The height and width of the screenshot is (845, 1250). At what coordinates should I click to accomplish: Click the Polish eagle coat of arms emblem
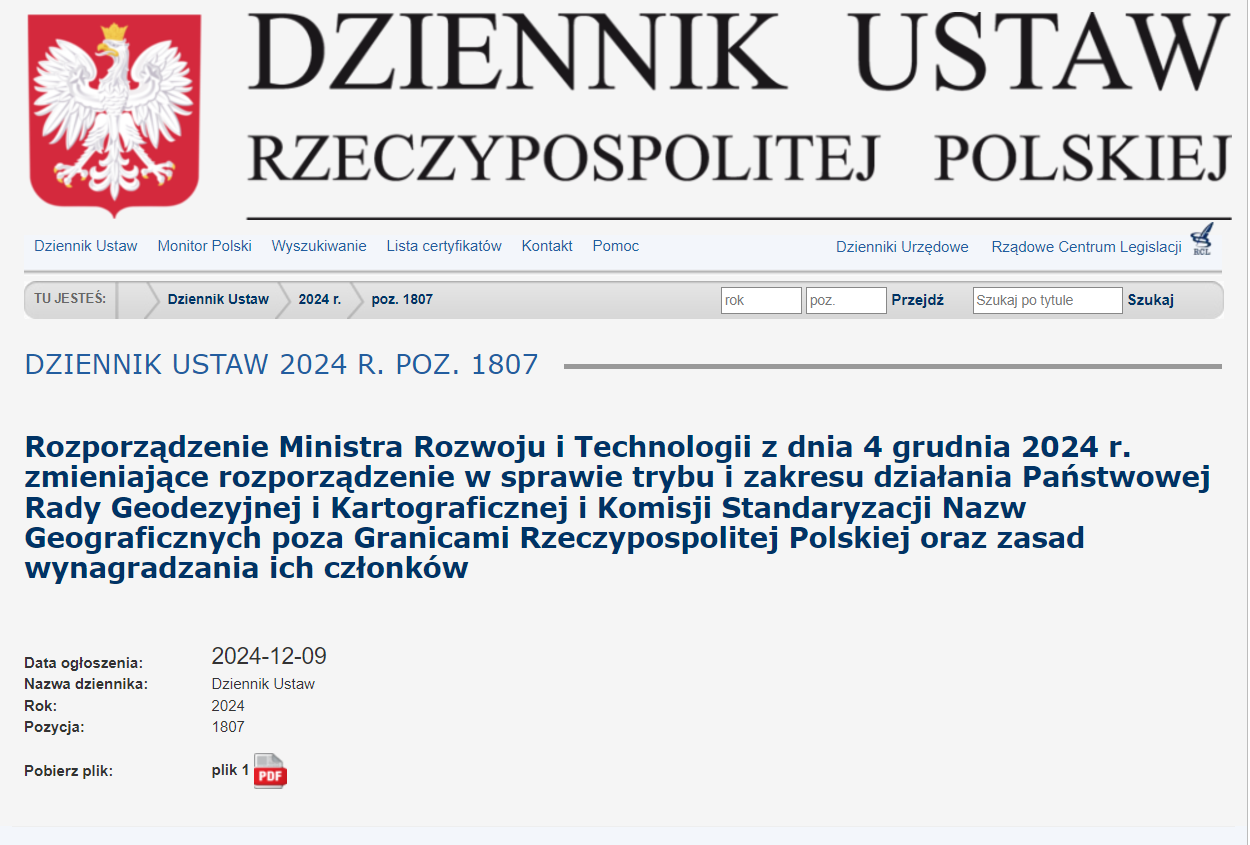click(x=115, y=112)
